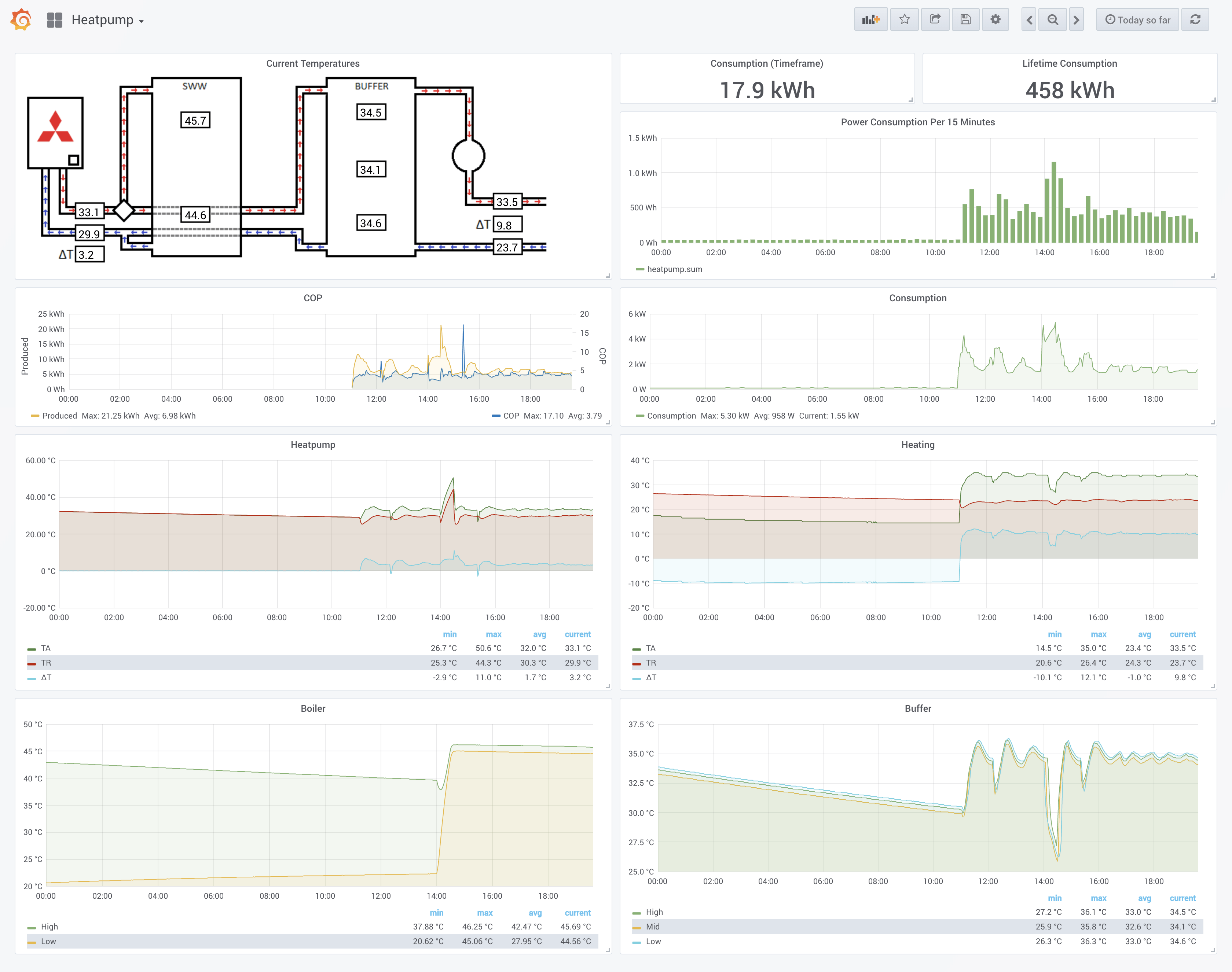Toggle High series in Buffer legend
Screen dimensions: 1232x972
coord(654,912)
